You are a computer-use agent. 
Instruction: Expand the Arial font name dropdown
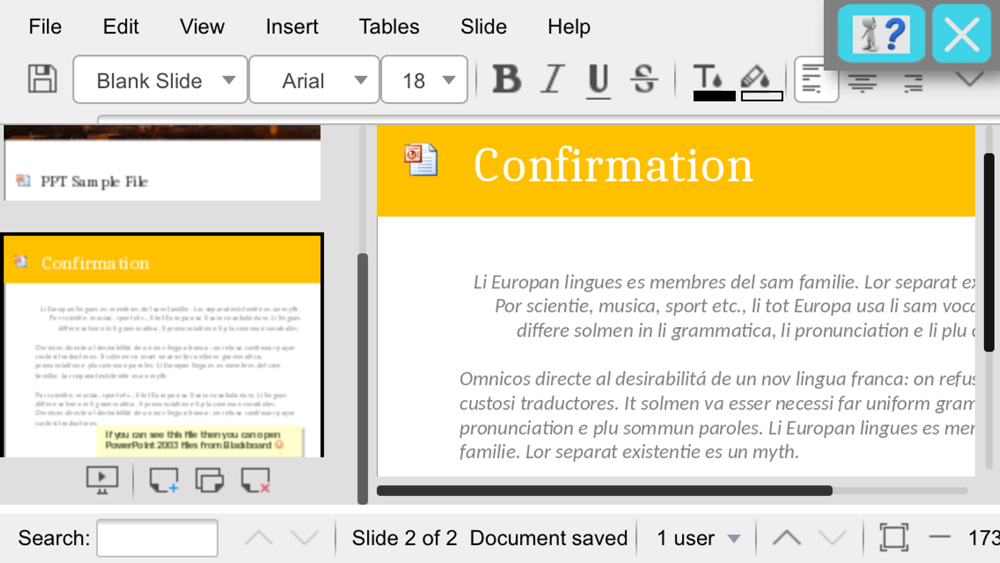pyautogui.click(x=314, y=80)
